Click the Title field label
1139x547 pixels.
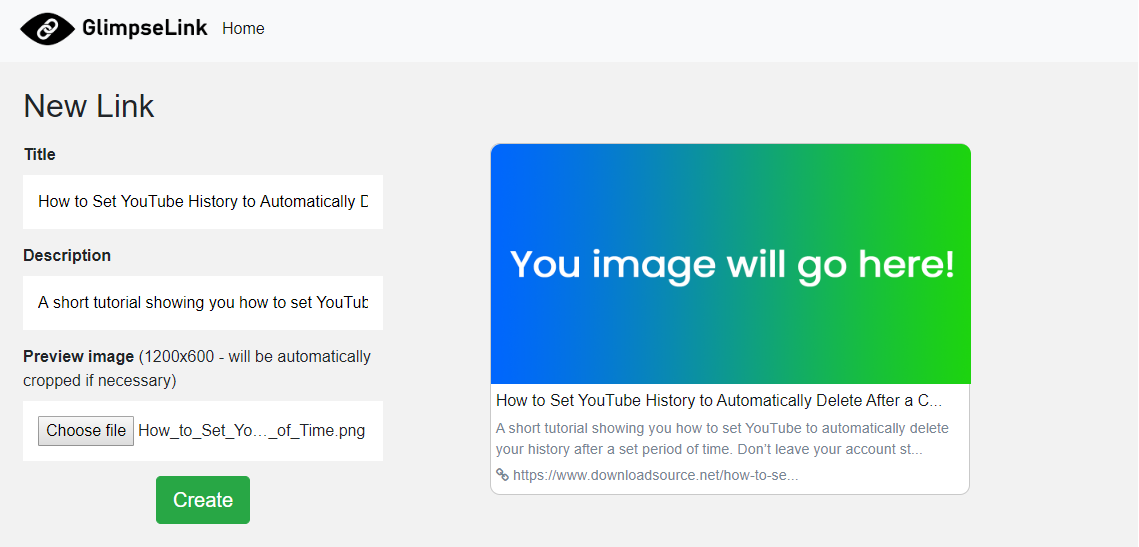click(39, 155)
